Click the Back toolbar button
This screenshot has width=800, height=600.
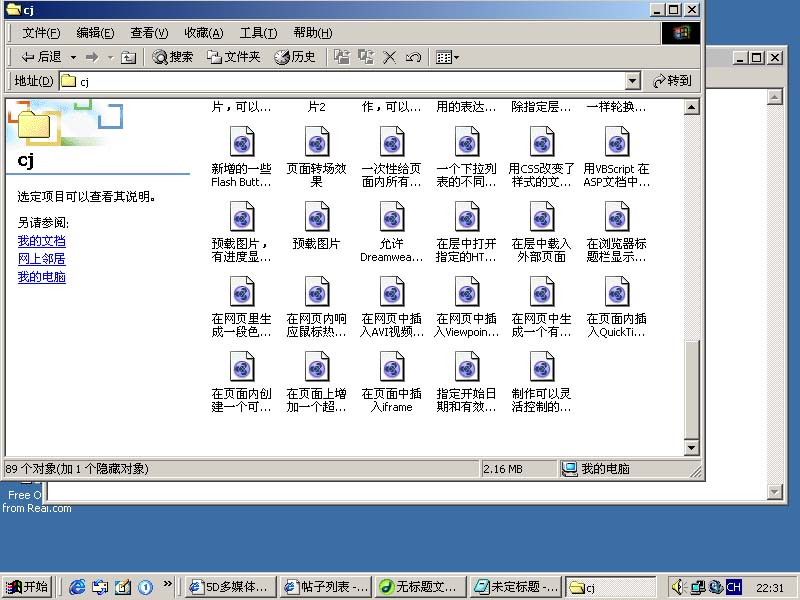(41, 57)
